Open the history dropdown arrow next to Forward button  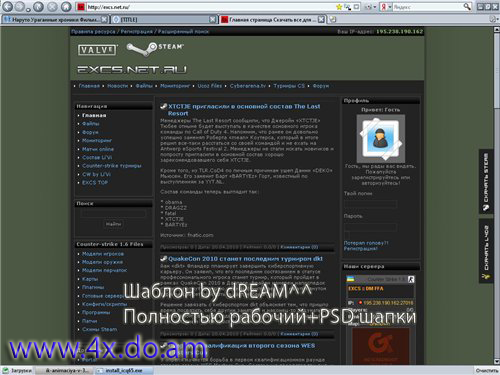(x=29, y=8)
